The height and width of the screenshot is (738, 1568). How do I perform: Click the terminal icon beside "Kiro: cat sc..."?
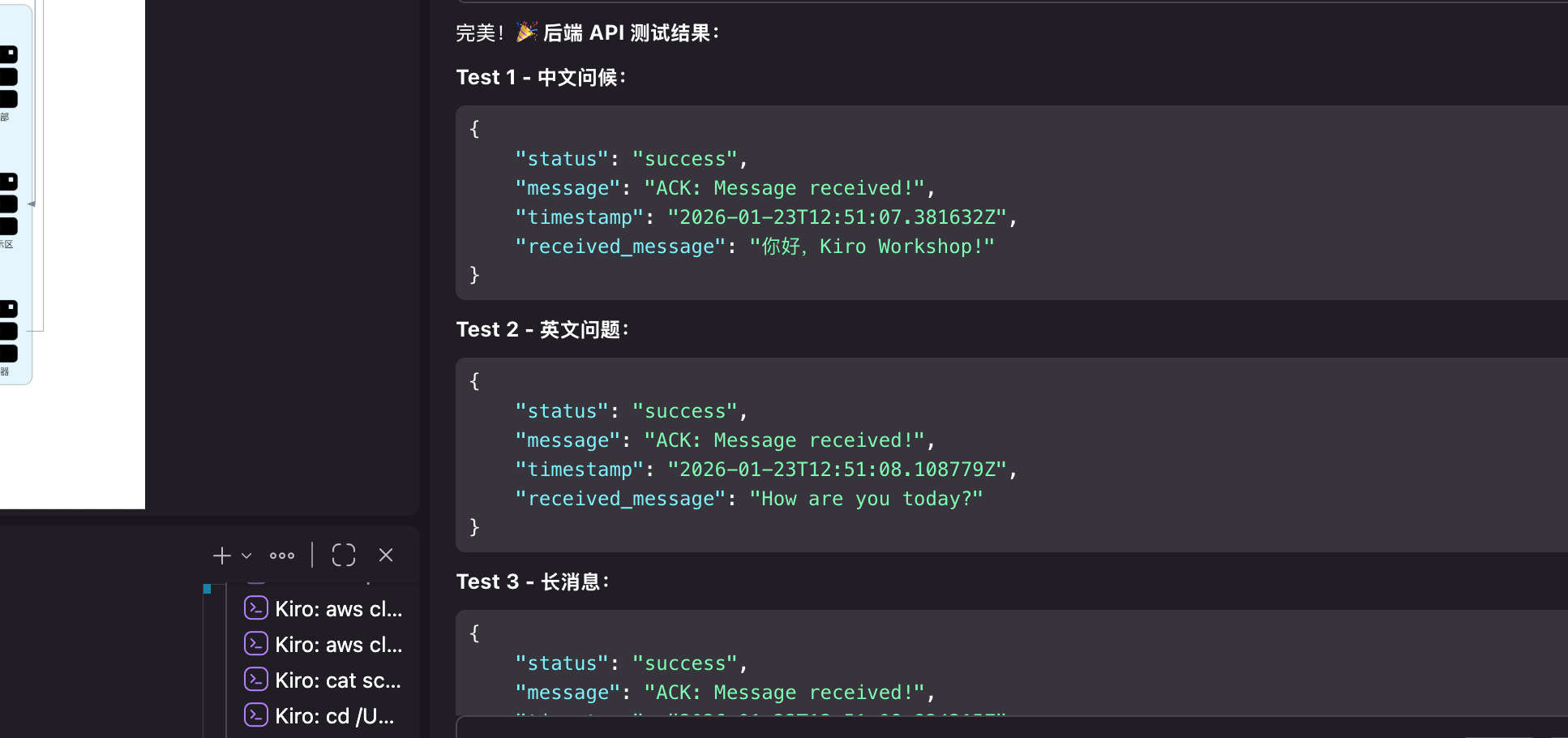[256, 680]
